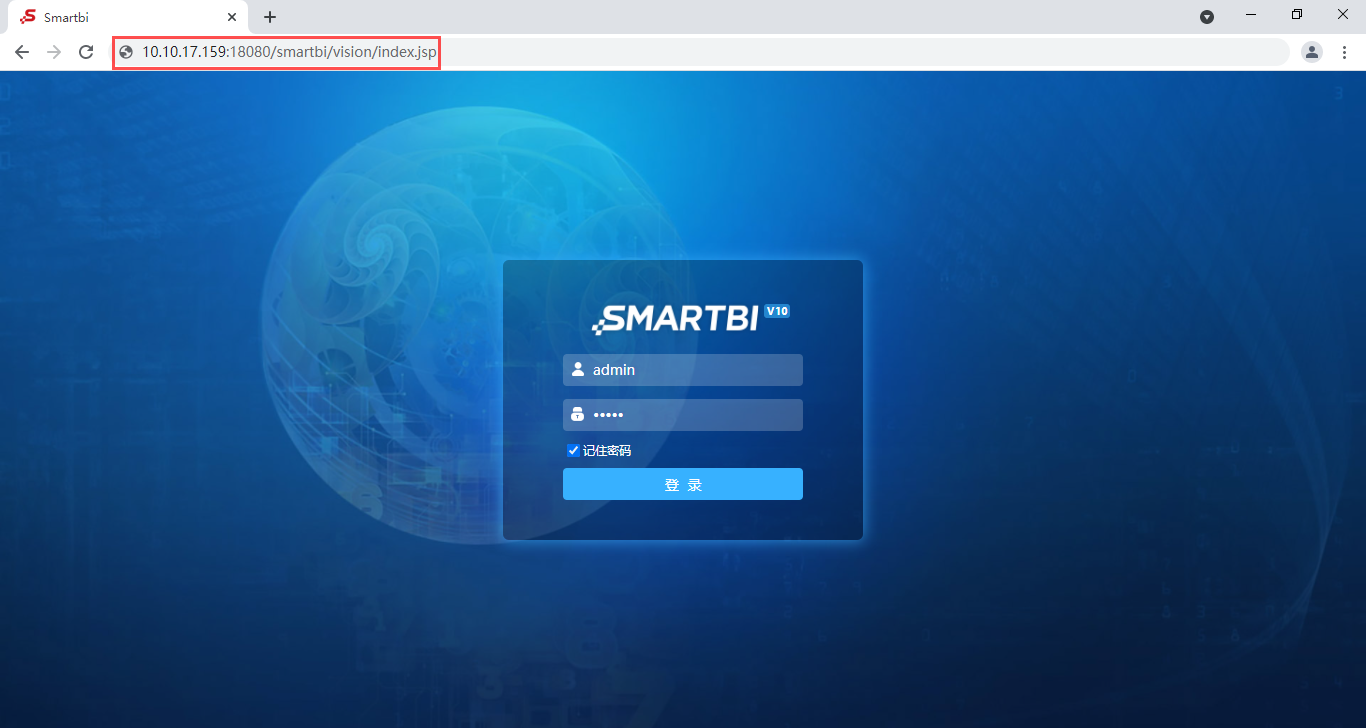Click the V10 version badge
The height and width of the screenshot is (728, 1366).
point(777,311)
